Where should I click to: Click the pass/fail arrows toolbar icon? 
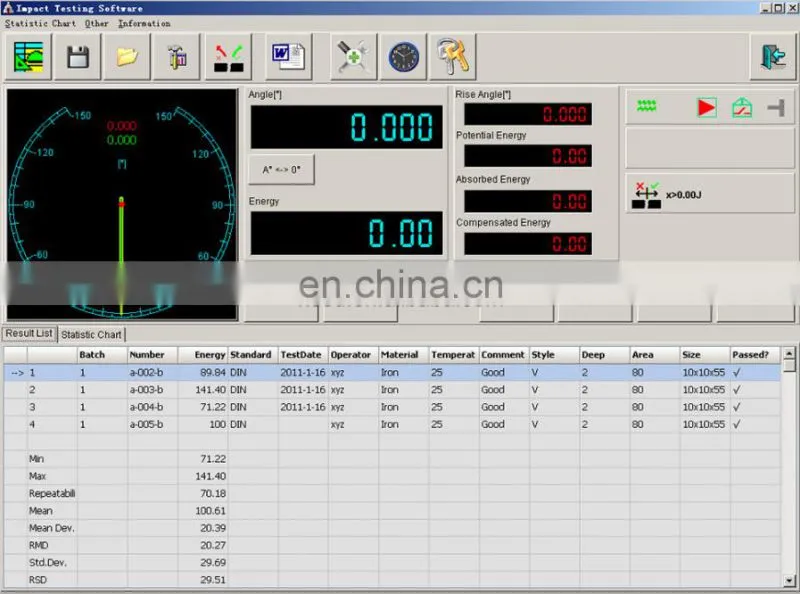[x=229, y=57]
